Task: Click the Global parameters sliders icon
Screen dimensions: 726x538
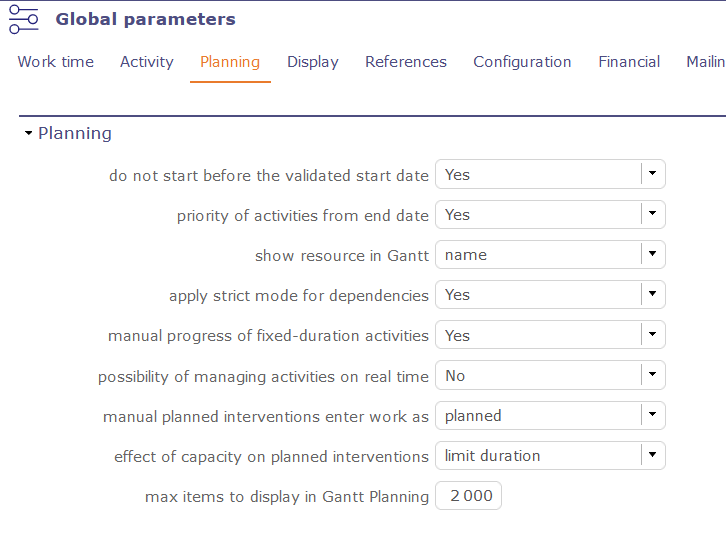Action: (23, 19)
